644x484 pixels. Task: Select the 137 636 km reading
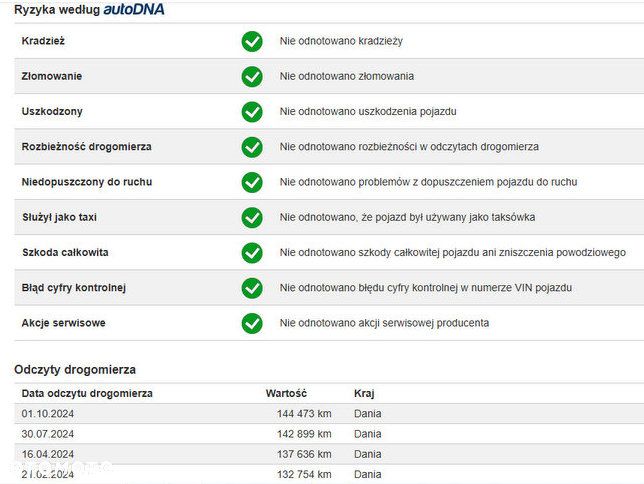304,454
